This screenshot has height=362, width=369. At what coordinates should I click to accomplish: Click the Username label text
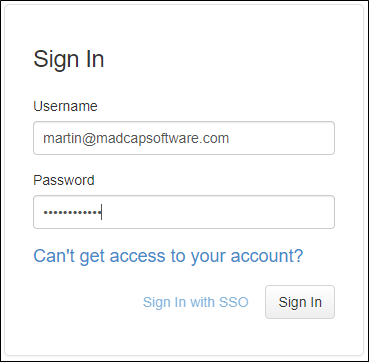coord(65,106)
